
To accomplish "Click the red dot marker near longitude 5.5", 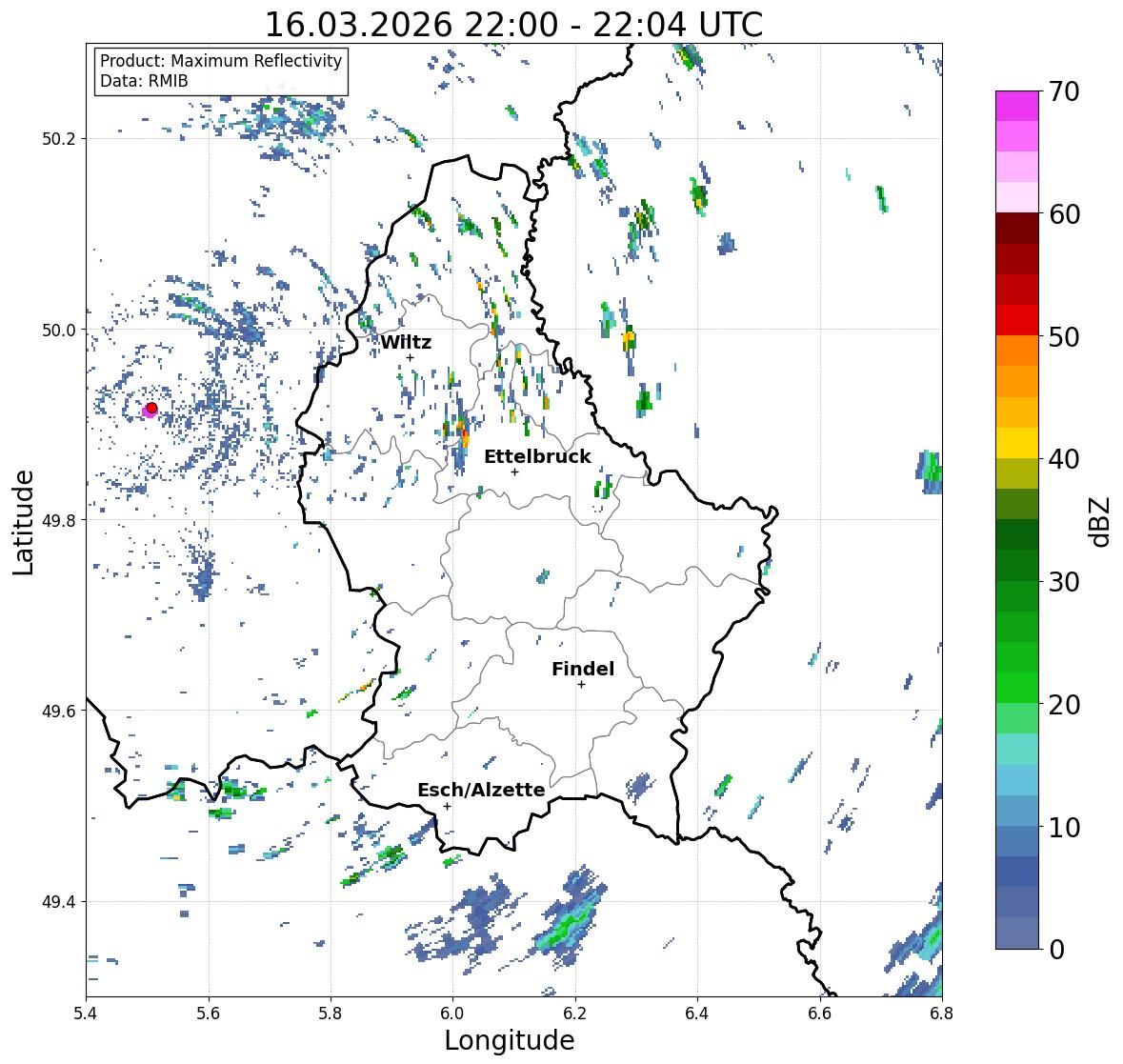I will [151, 408].
